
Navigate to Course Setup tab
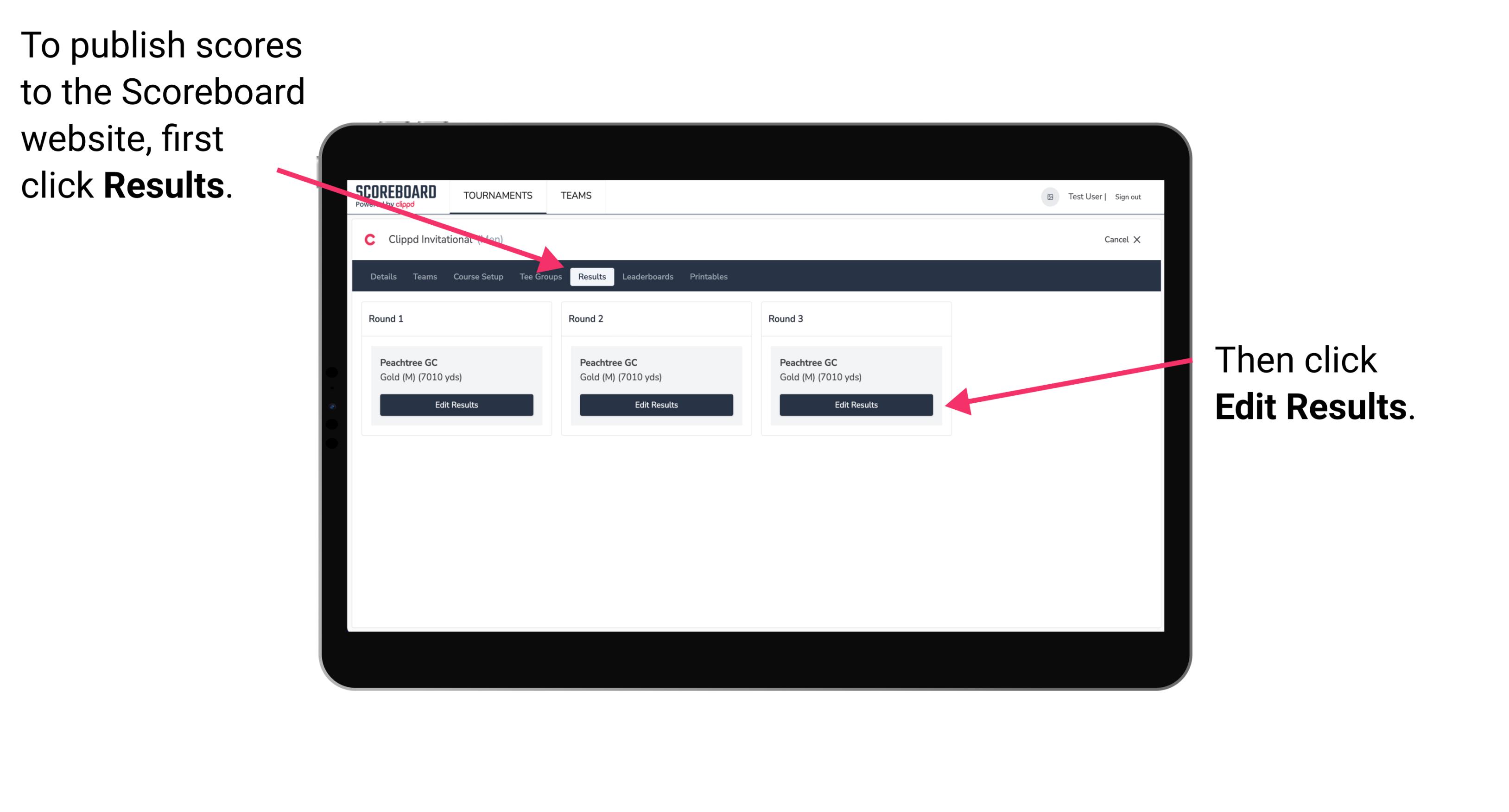tap(477, 277)
